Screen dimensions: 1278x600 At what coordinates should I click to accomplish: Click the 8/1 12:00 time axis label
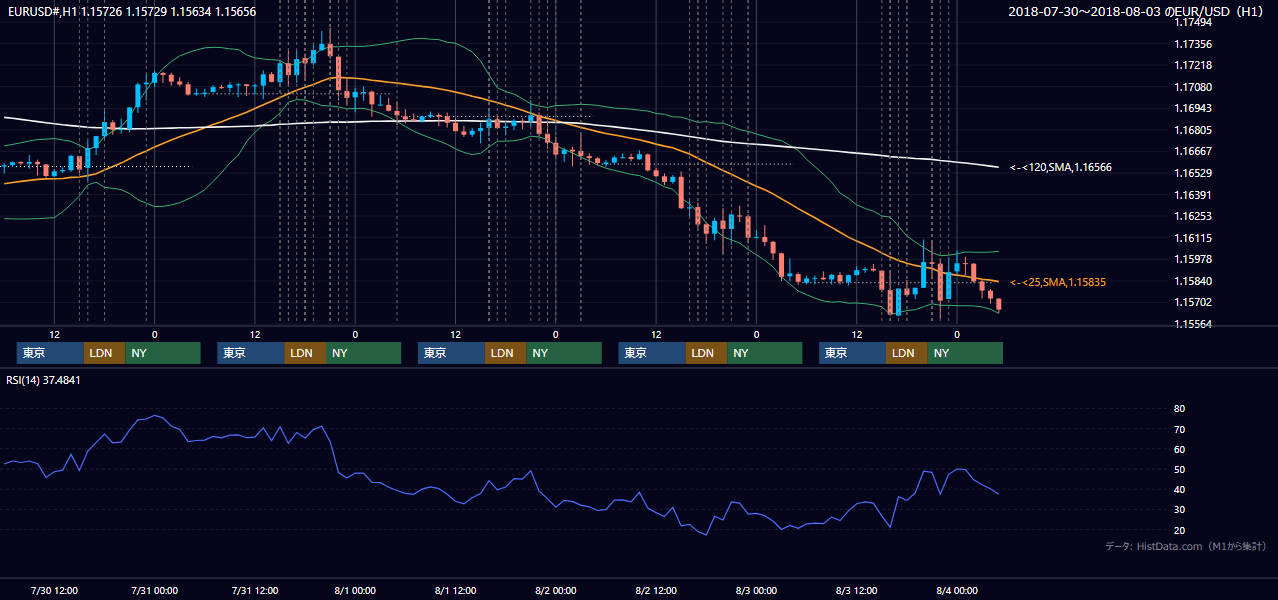click(x=455, y=590)
